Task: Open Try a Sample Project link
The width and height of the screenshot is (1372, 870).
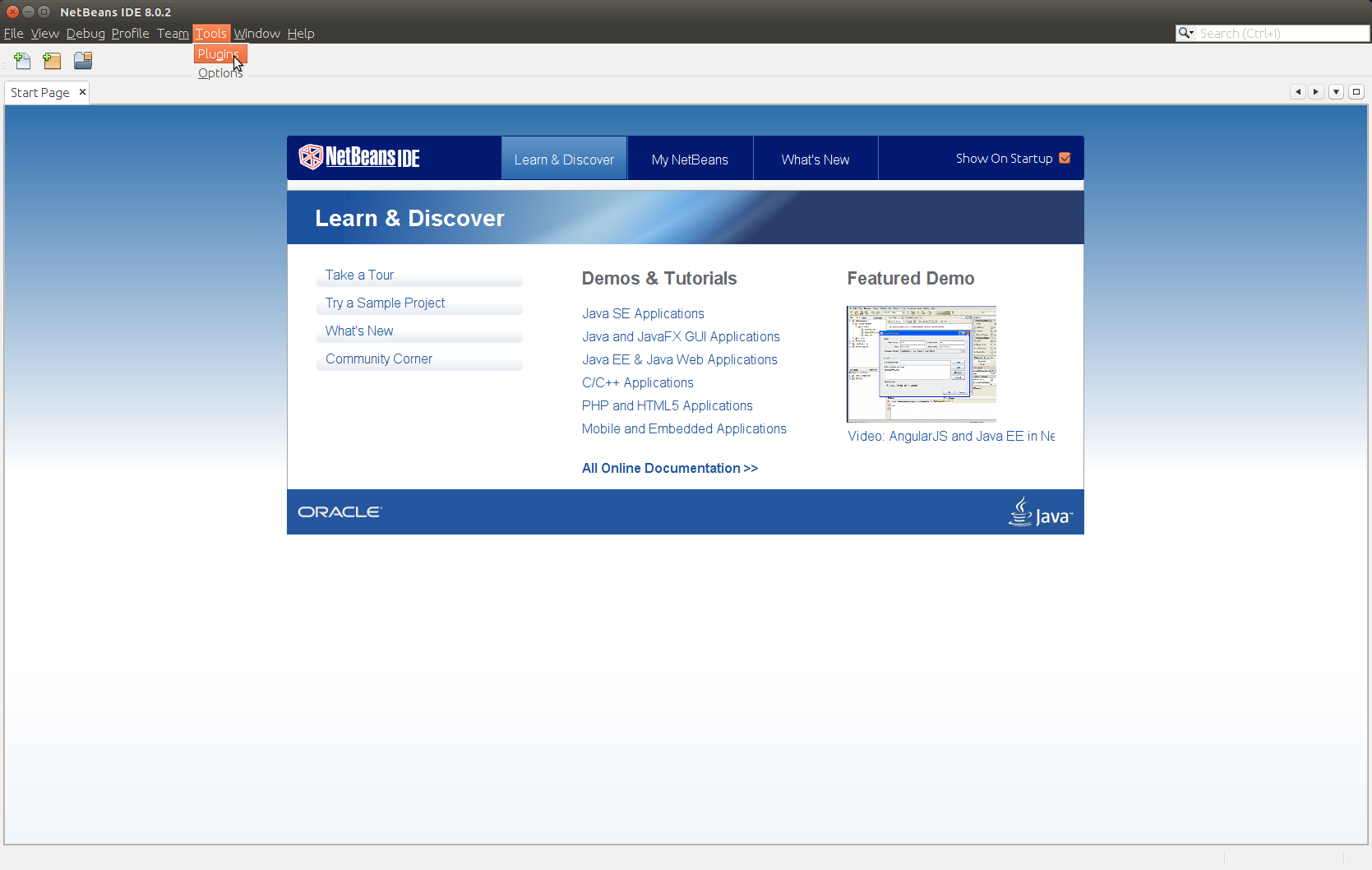Action: (385, 303)
